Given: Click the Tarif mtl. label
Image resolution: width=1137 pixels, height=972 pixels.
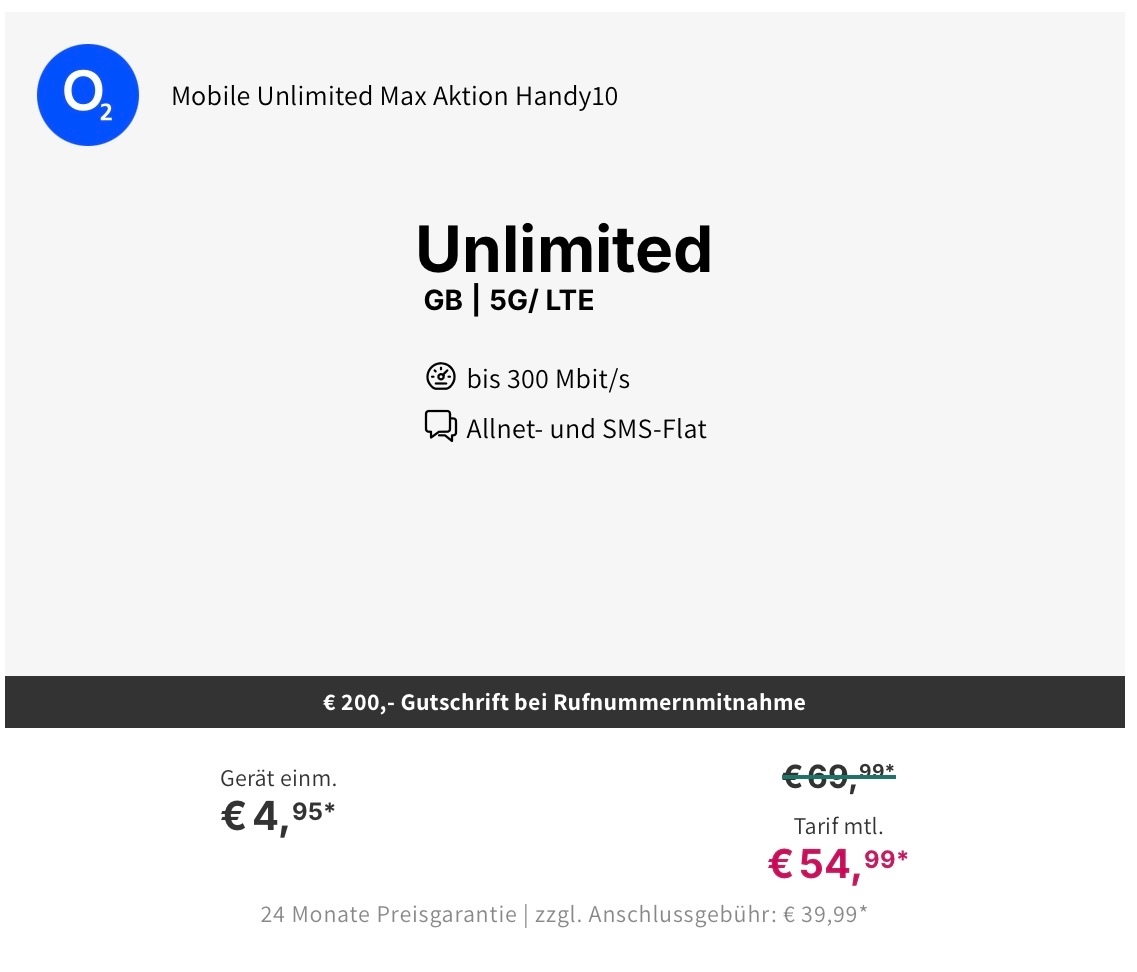Looking at the screenshot, I should (x=838, y=826).
